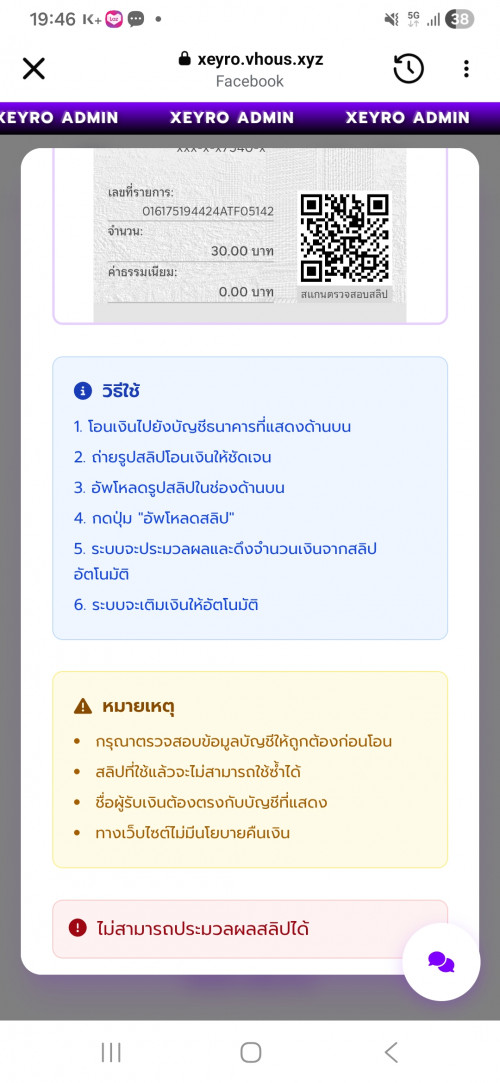The width and height of the screenshot is (500, 1083).
Task: Tap the Android back navigation arrow
Action: click(391, 1052)
